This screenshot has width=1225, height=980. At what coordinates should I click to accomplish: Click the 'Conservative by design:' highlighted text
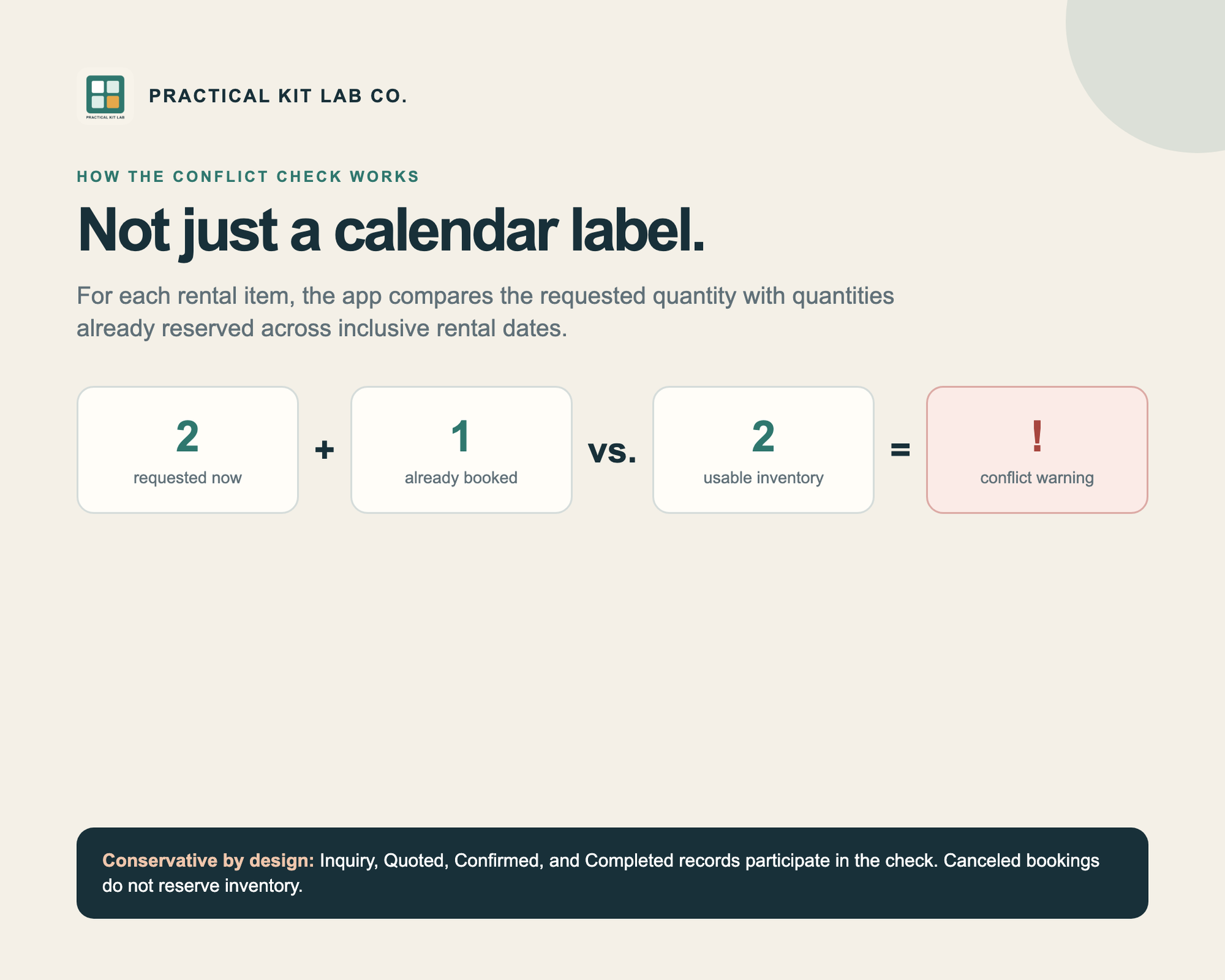(x=208, y=860)
